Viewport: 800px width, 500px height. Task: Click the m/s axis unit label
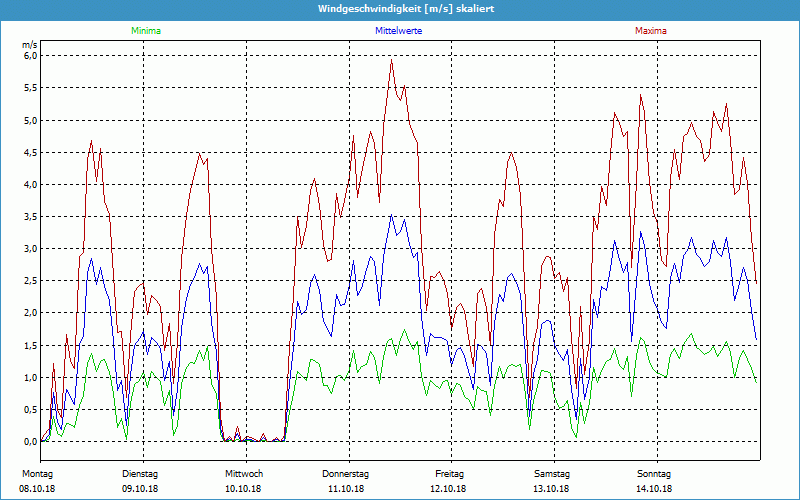(x=30, y=45)
